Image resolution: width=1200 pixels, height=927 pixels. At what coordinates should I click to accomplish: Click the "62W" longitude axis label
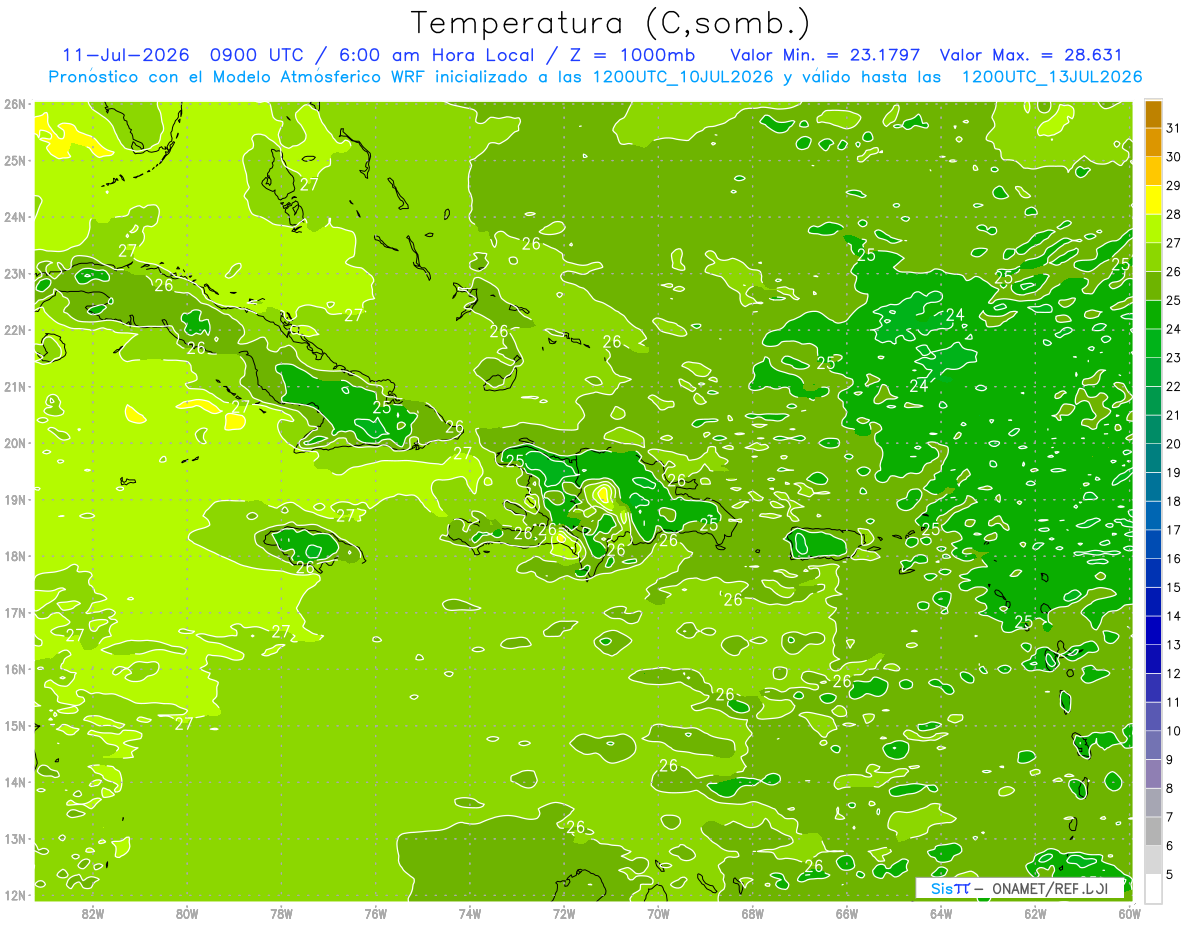1035,913
